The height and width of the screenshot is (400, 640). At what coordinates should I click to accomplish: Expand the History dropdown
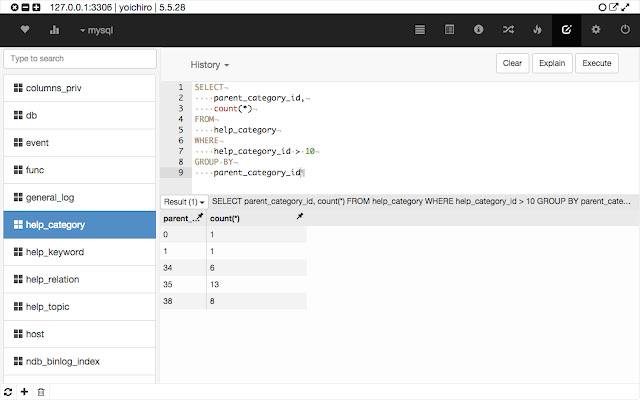pos(210,64)
